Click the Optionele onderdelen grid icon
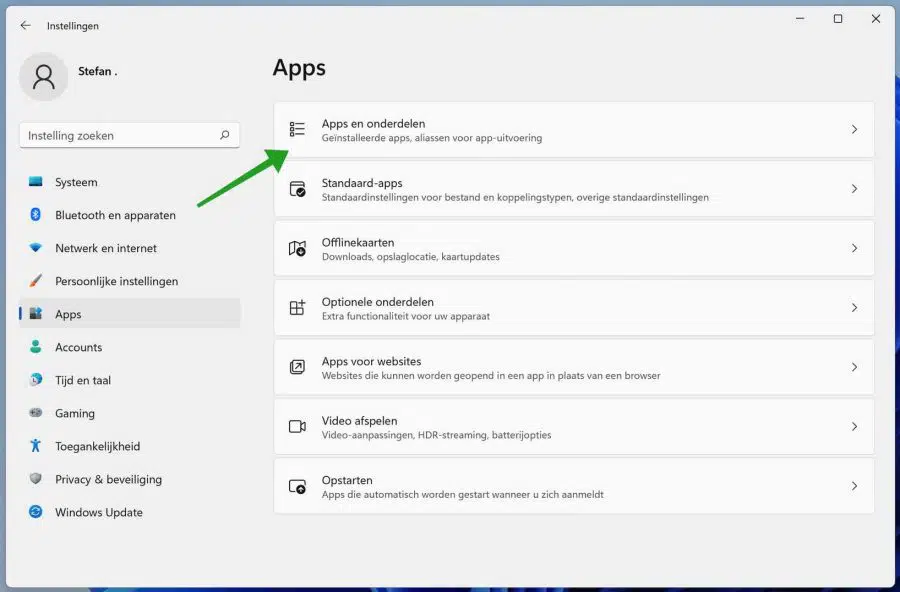Image resolution: width=900 pixels, height=592 pixels. point(297,308)
